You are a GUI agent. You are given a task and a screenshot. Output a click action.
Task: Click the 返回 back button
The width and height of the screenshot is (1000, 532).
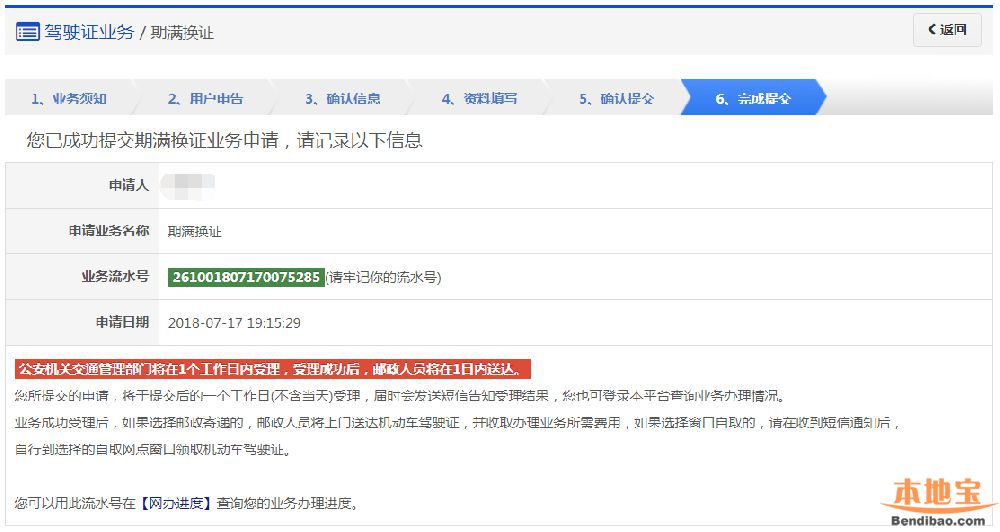(x=947, y=30)
